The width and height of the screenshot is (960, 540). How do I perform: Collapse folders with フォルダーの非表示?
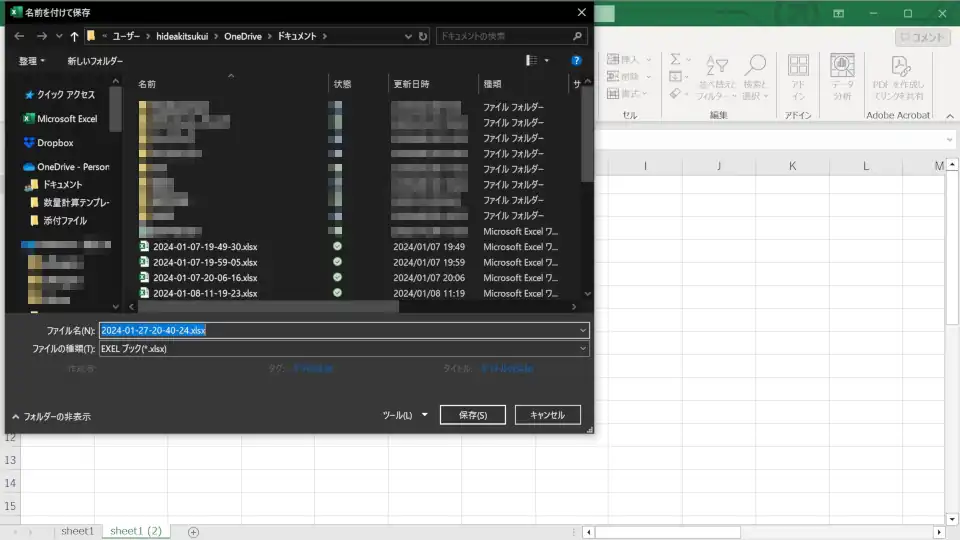tap(50, 416)
